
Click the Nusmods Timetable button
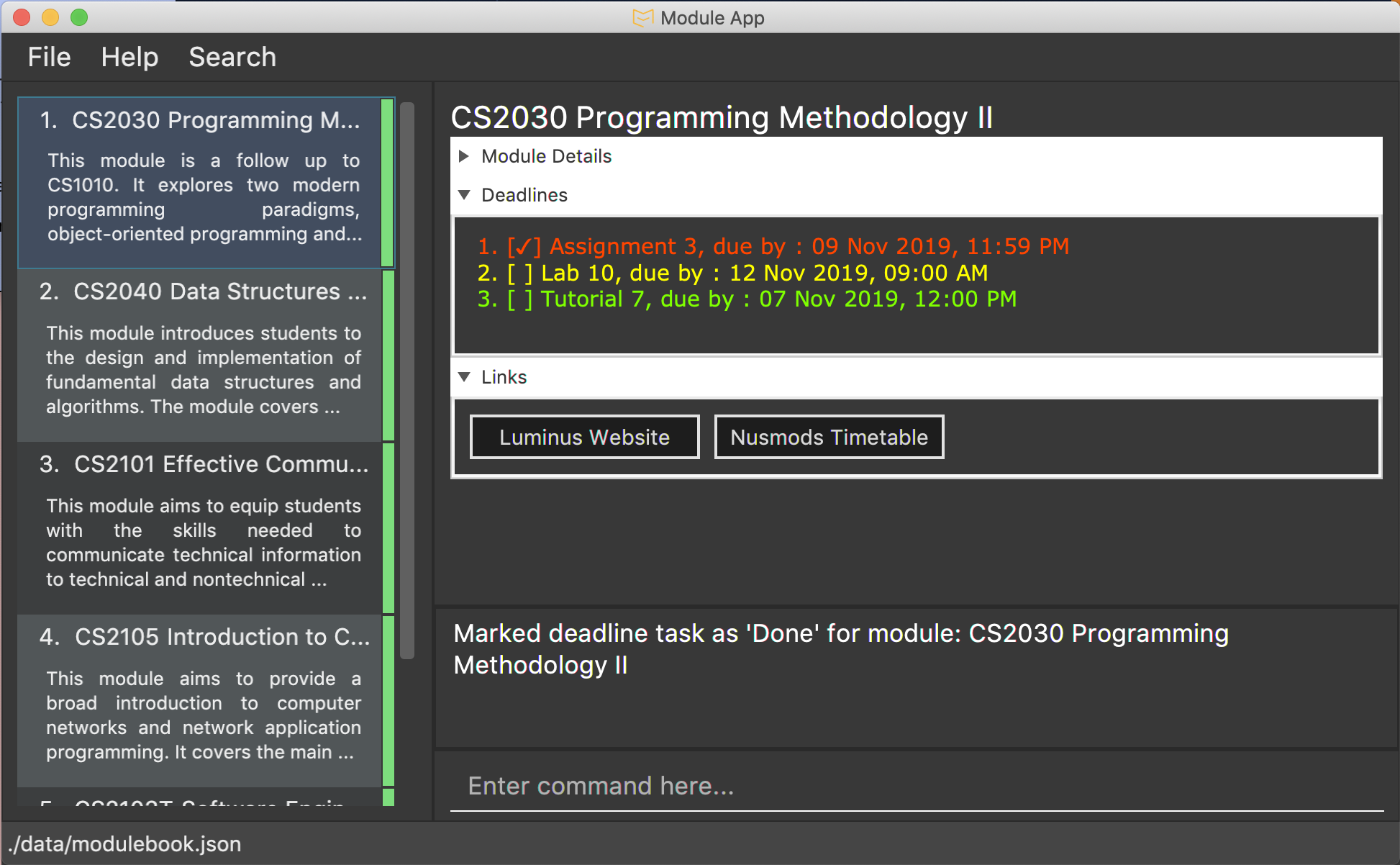coord(829,437)
